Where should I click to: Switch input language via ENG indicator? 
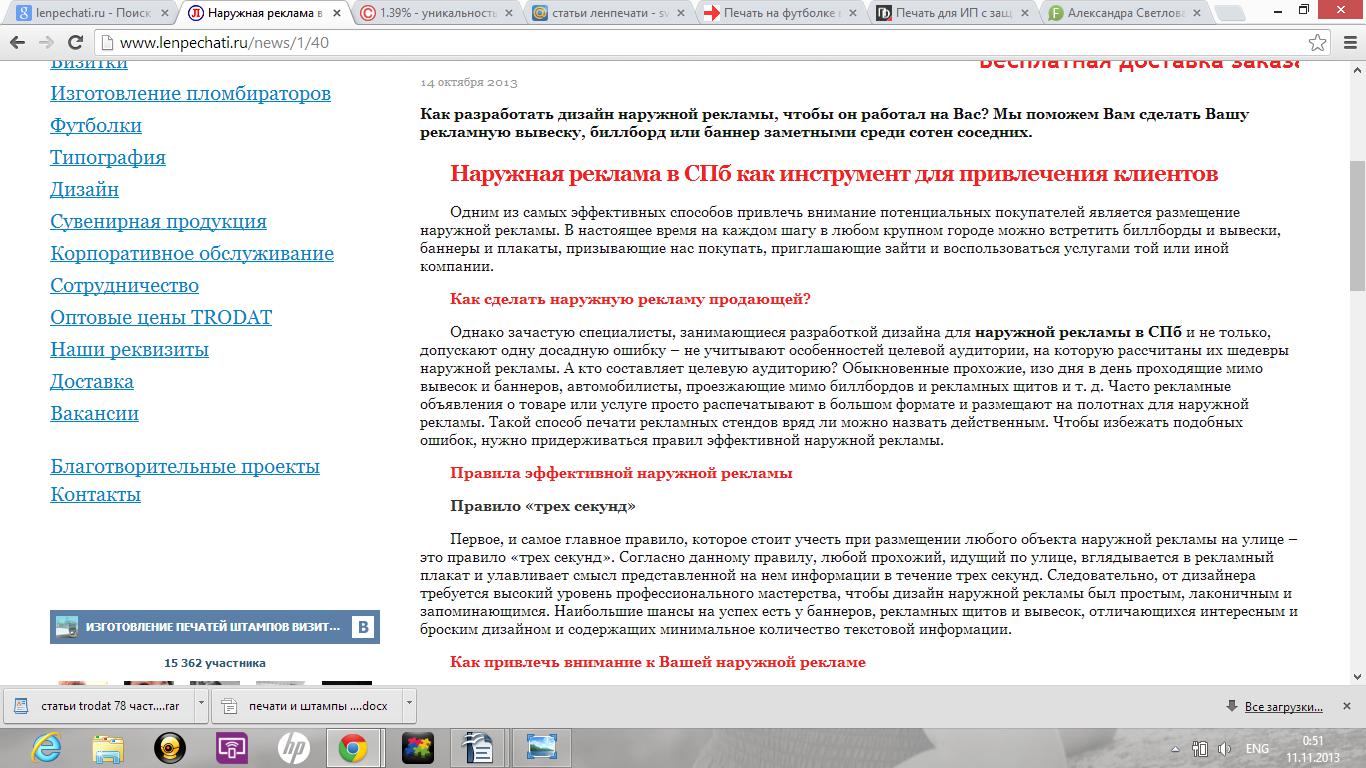click(x=1257, y=749)
